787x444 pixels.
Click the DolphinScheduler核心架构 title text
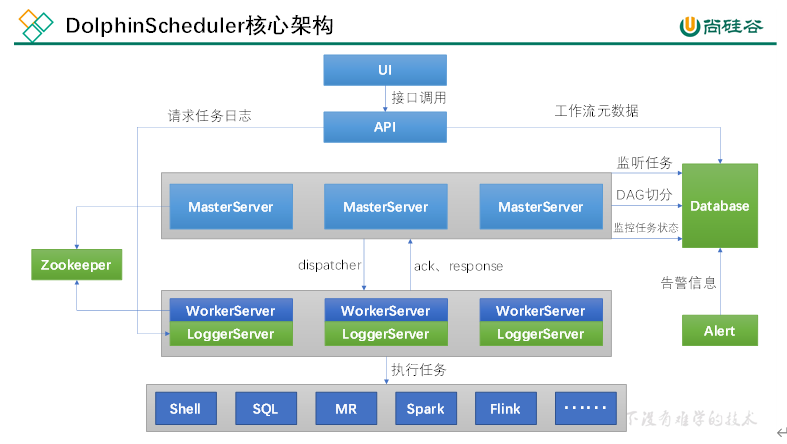[199, 26]
